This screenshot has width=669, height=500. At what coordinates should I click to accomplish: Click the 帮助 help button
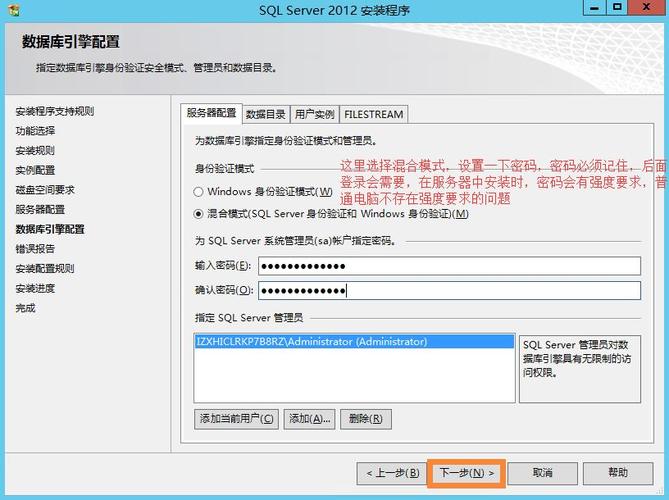[x=618, y=473]
